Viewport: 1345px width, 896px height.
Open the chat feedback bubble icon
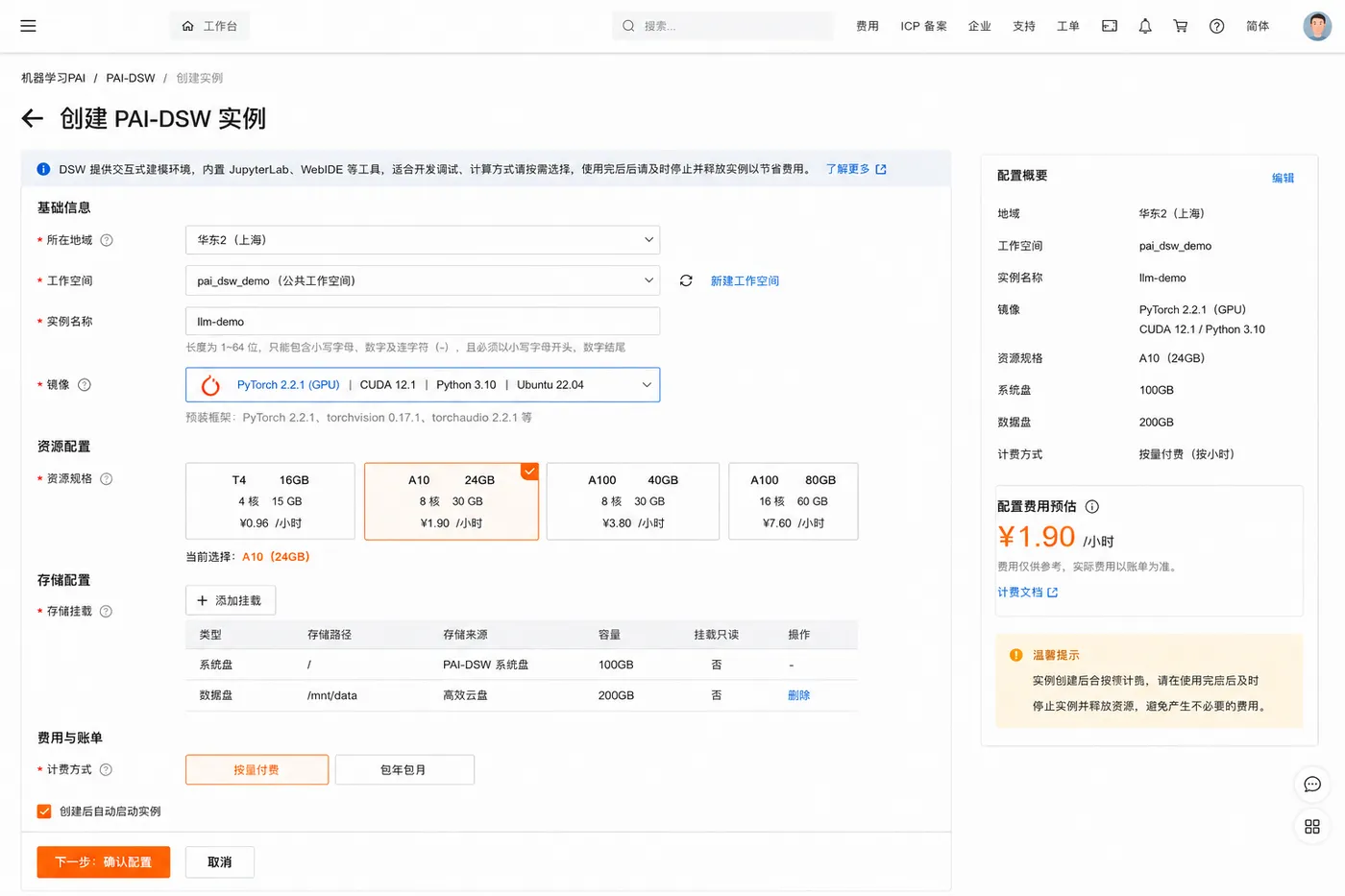pyautogui.click(x=1312, y=785)
